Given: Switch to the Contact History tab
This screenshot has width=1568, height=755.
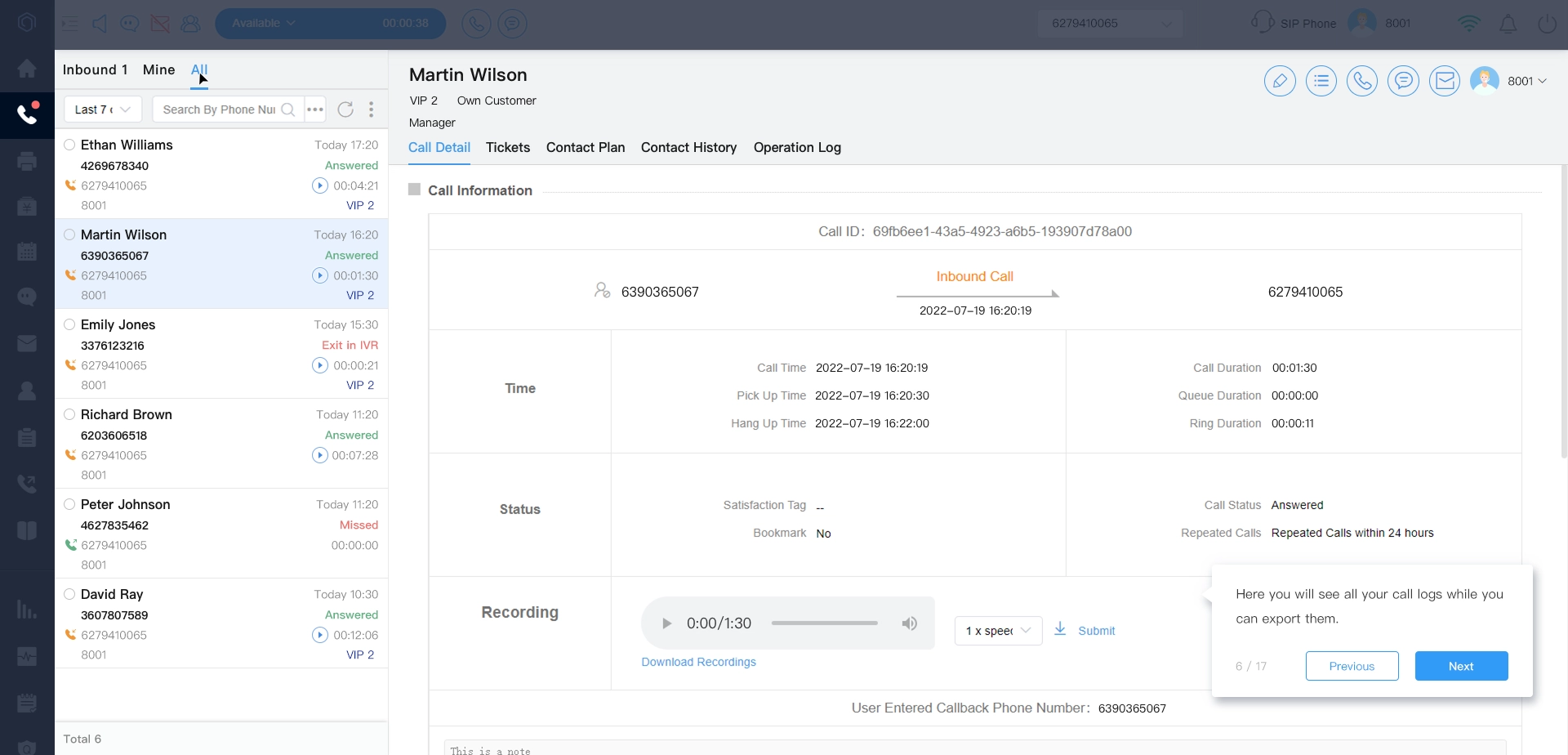Looking at the screenshot, I should (688, 148).
